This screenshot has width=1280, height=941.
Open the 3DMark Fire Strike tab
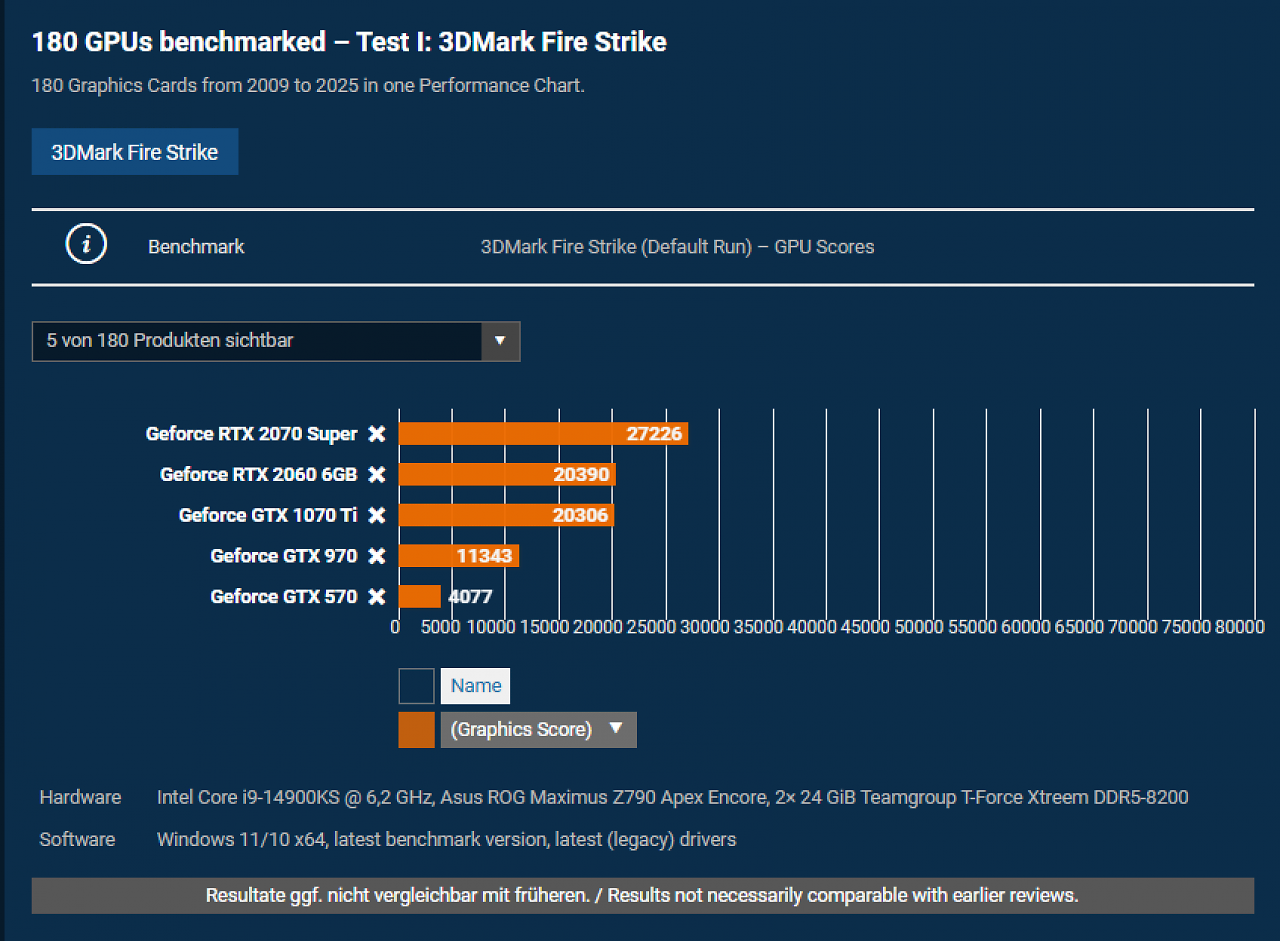click(135, 152)
